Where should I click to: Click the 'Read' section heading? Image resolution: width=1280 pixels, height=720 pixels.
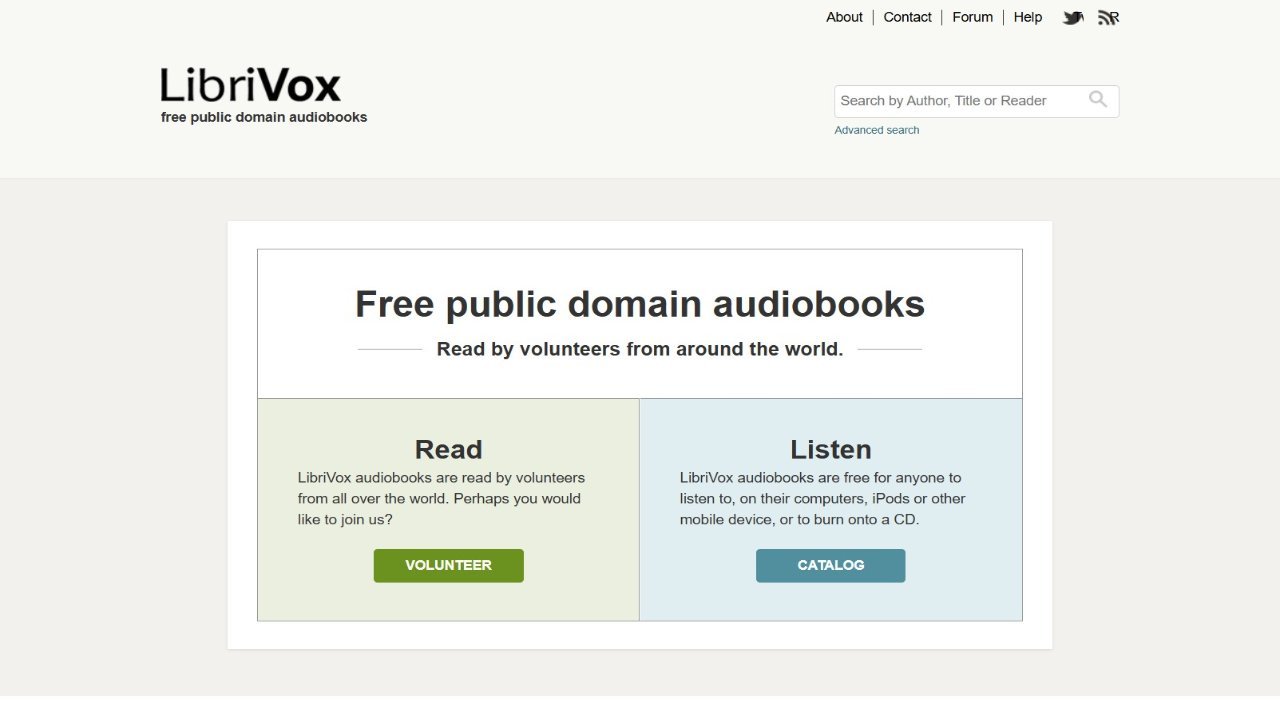[x=449, y=449]
